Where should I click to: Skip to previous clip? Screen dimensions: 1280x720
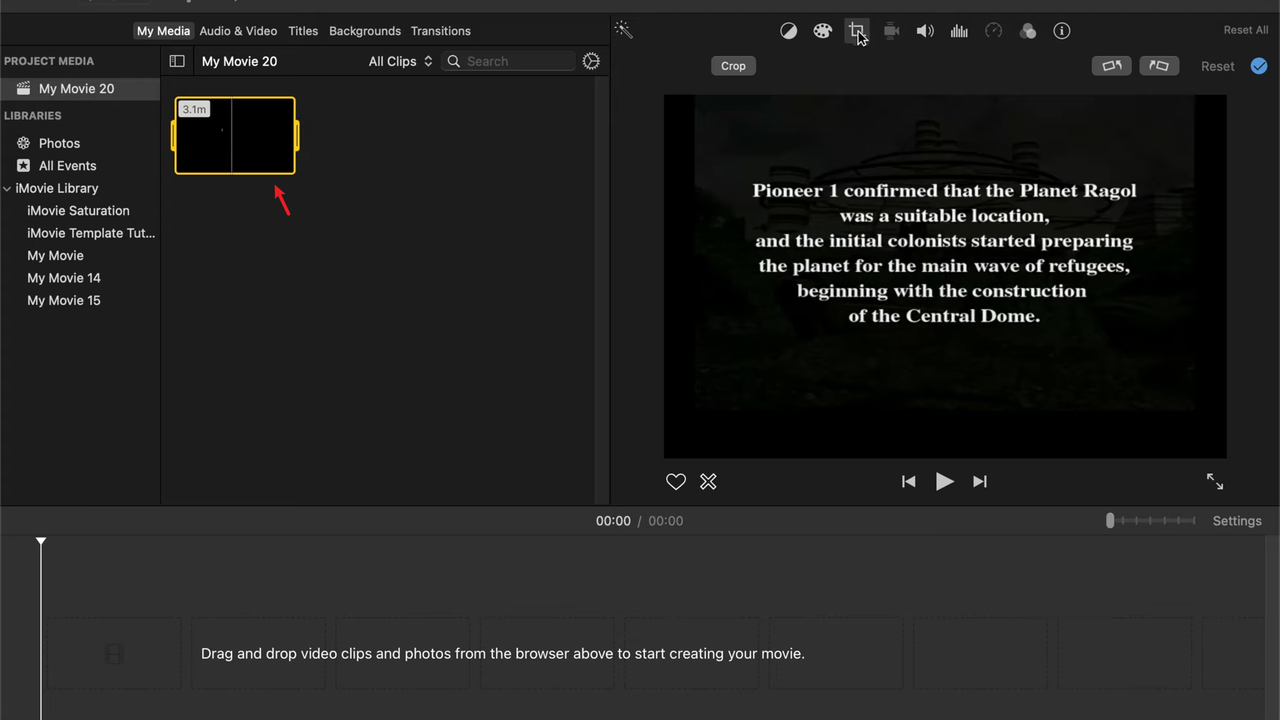[x=908, y=482]
